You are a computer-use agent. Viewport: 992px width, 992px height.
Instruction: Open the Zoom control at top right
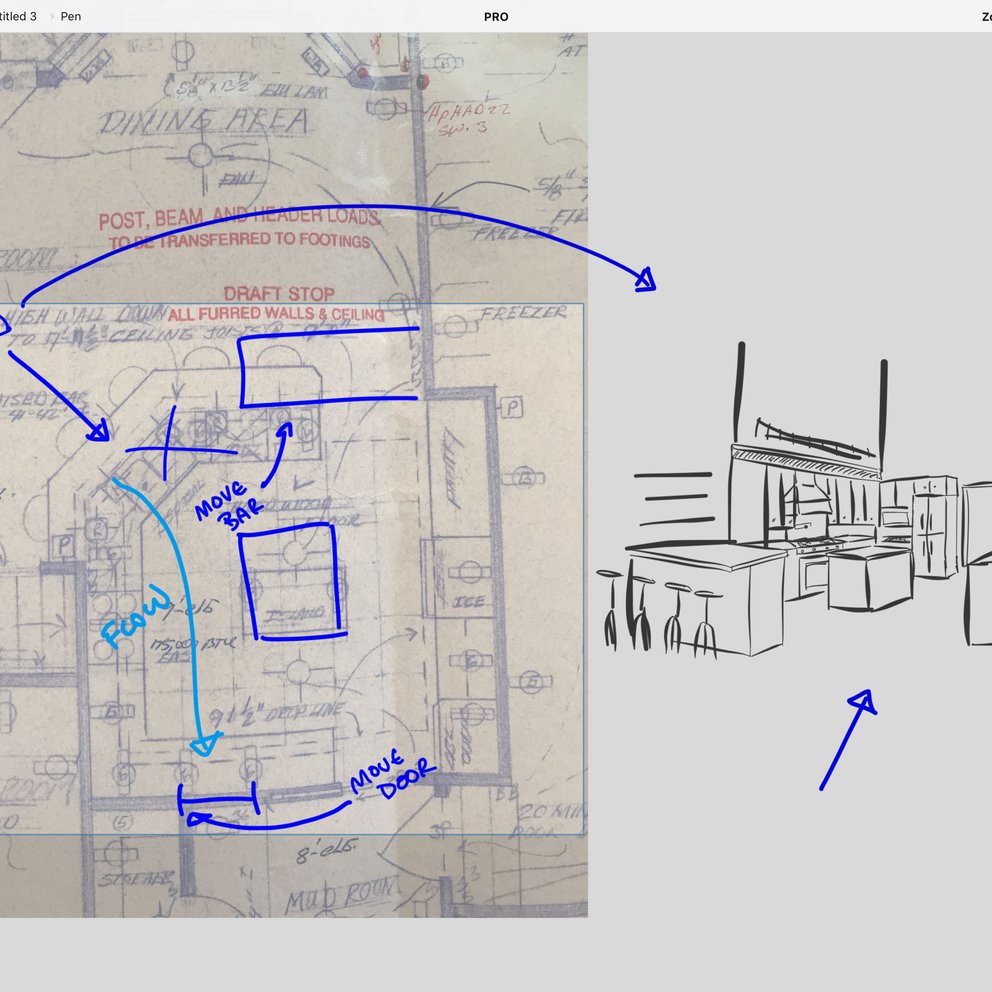985,16
